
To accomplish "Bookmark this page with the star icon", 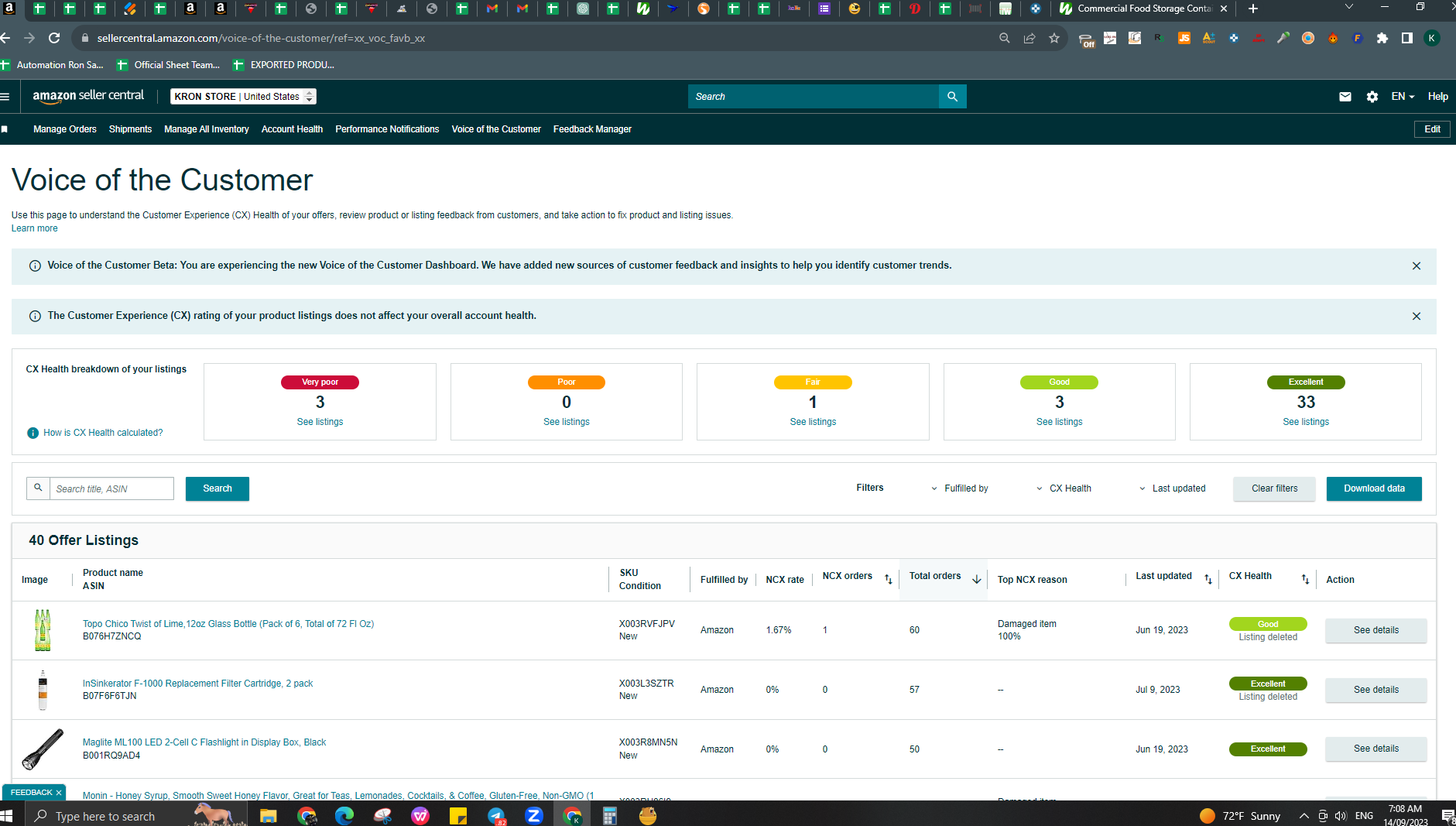I will pos(1054,38).
